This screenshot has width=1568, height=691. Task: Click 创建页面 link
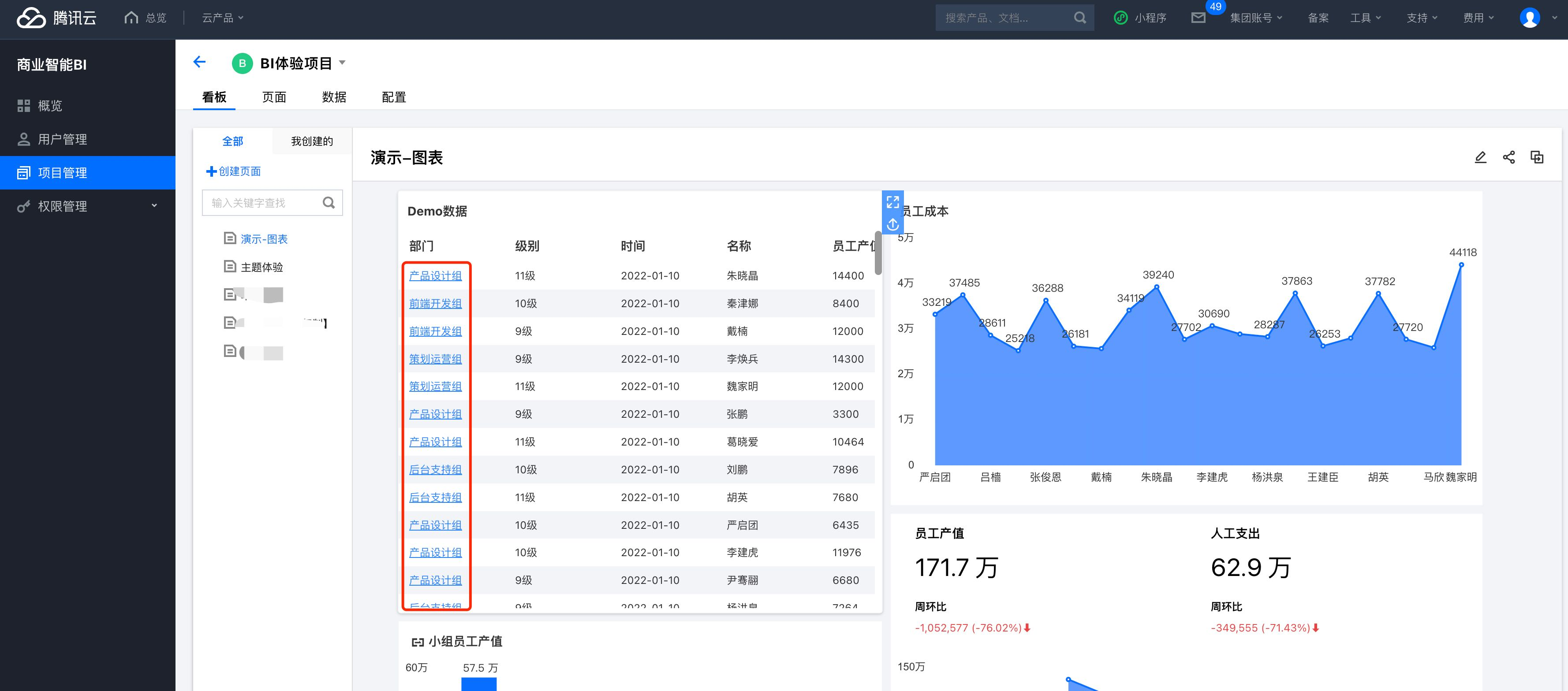234,171
